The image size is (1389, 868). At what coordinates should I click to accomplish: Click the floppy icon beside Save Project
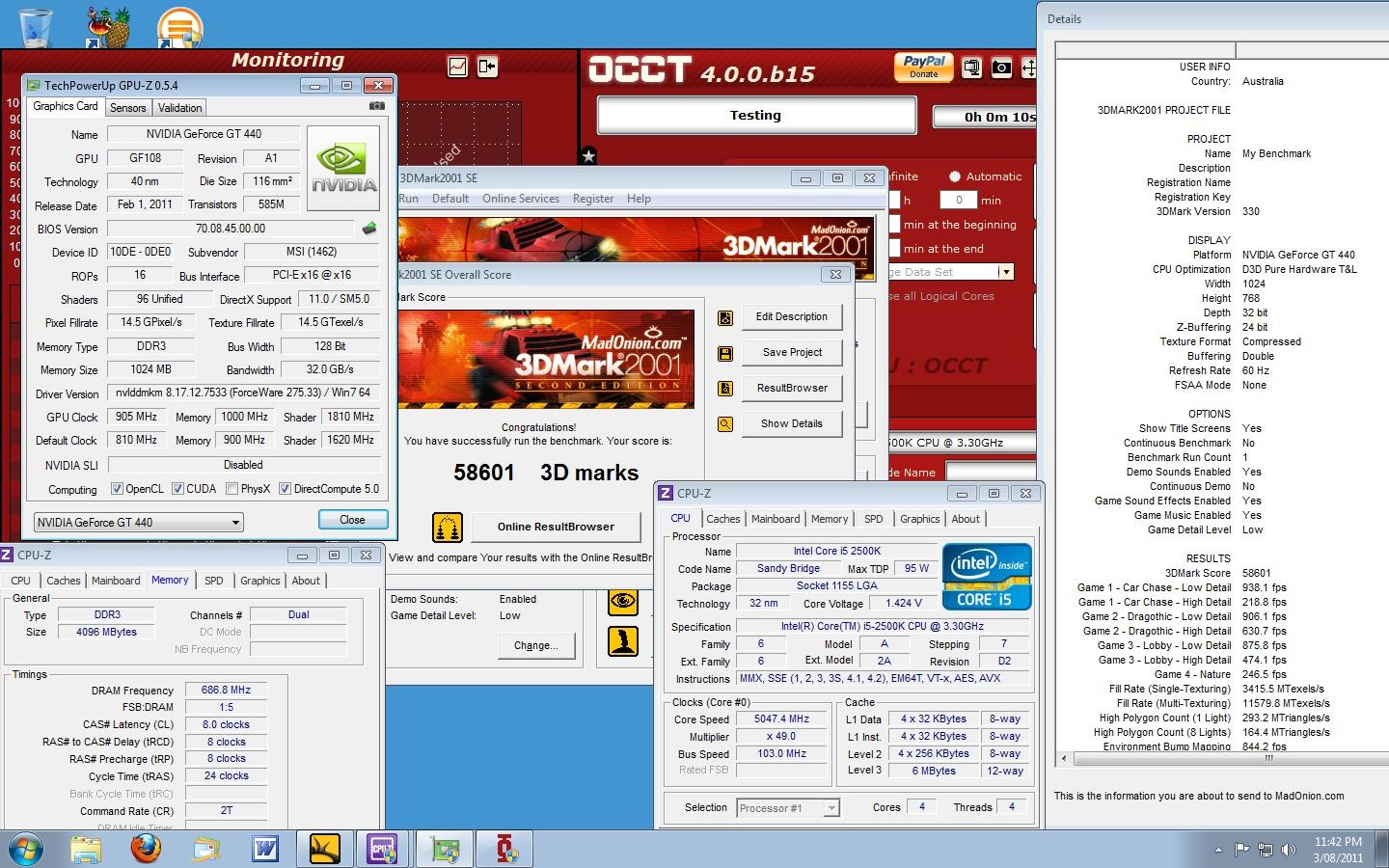click(x=725, y=353)
